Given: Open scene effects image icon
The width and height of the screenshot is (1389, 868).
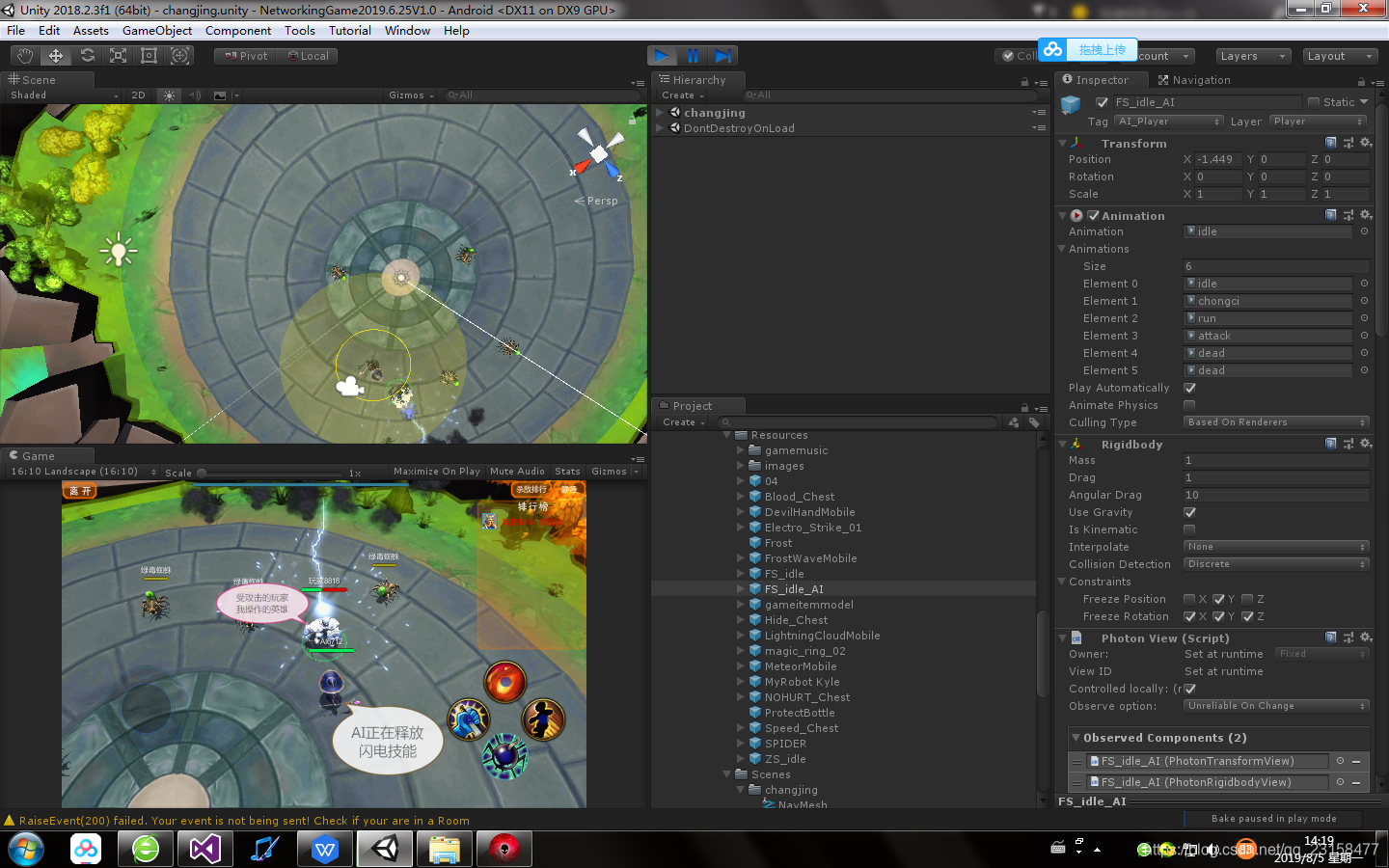Looking at the screenshot, I should [220, 95].
